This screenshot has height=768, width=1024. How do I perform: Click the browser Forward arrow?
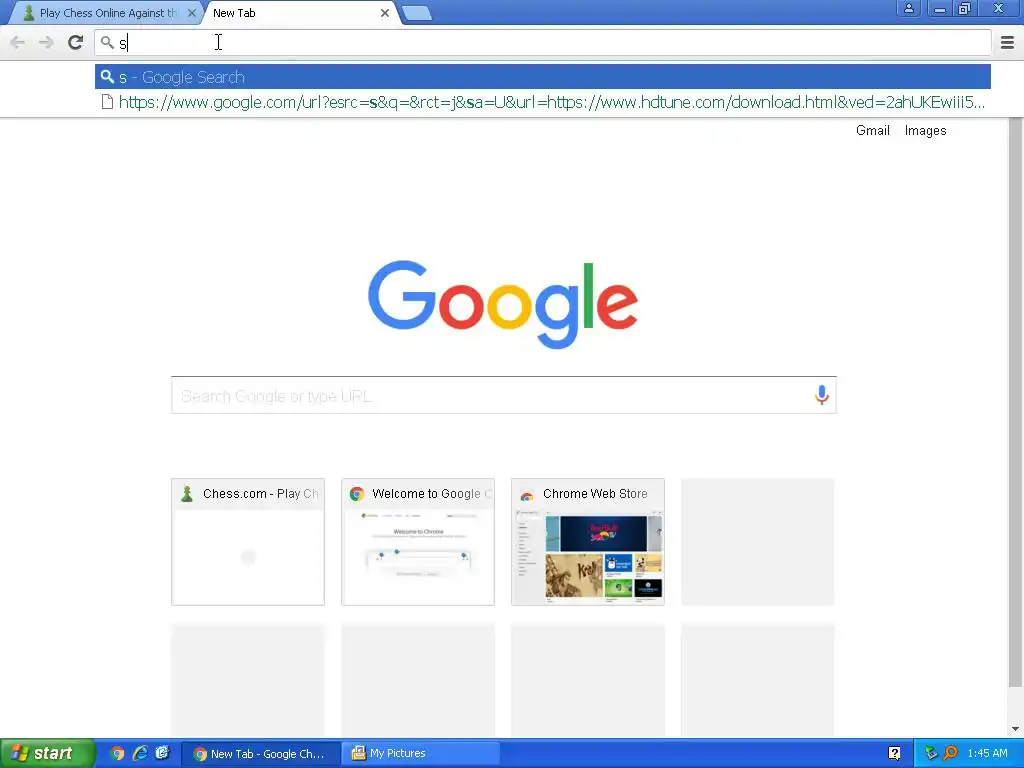coord(46,43)
